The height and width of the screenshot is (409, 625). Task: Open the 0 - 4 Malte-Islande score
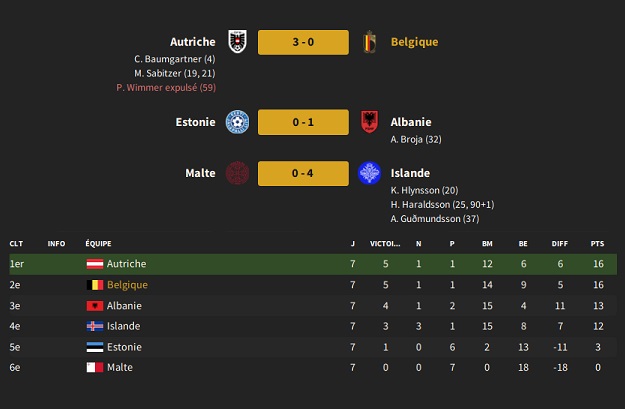pos(303,173)
